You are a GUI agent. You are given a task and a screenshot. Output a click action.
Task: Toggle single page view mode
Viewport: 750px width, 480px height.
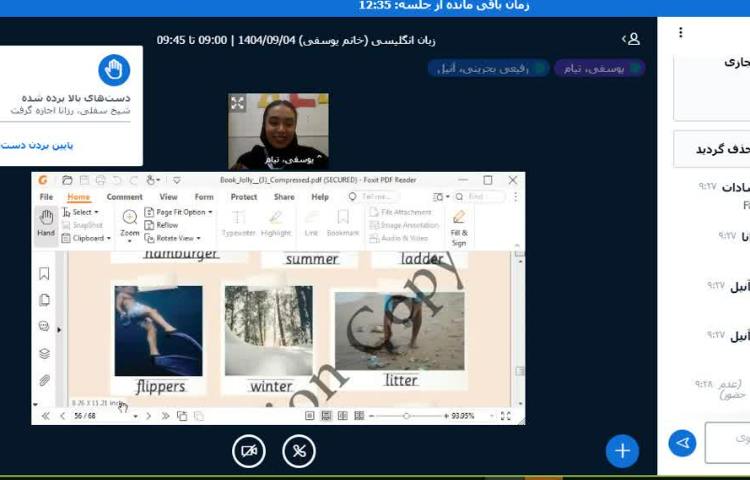tap(310, 416)
